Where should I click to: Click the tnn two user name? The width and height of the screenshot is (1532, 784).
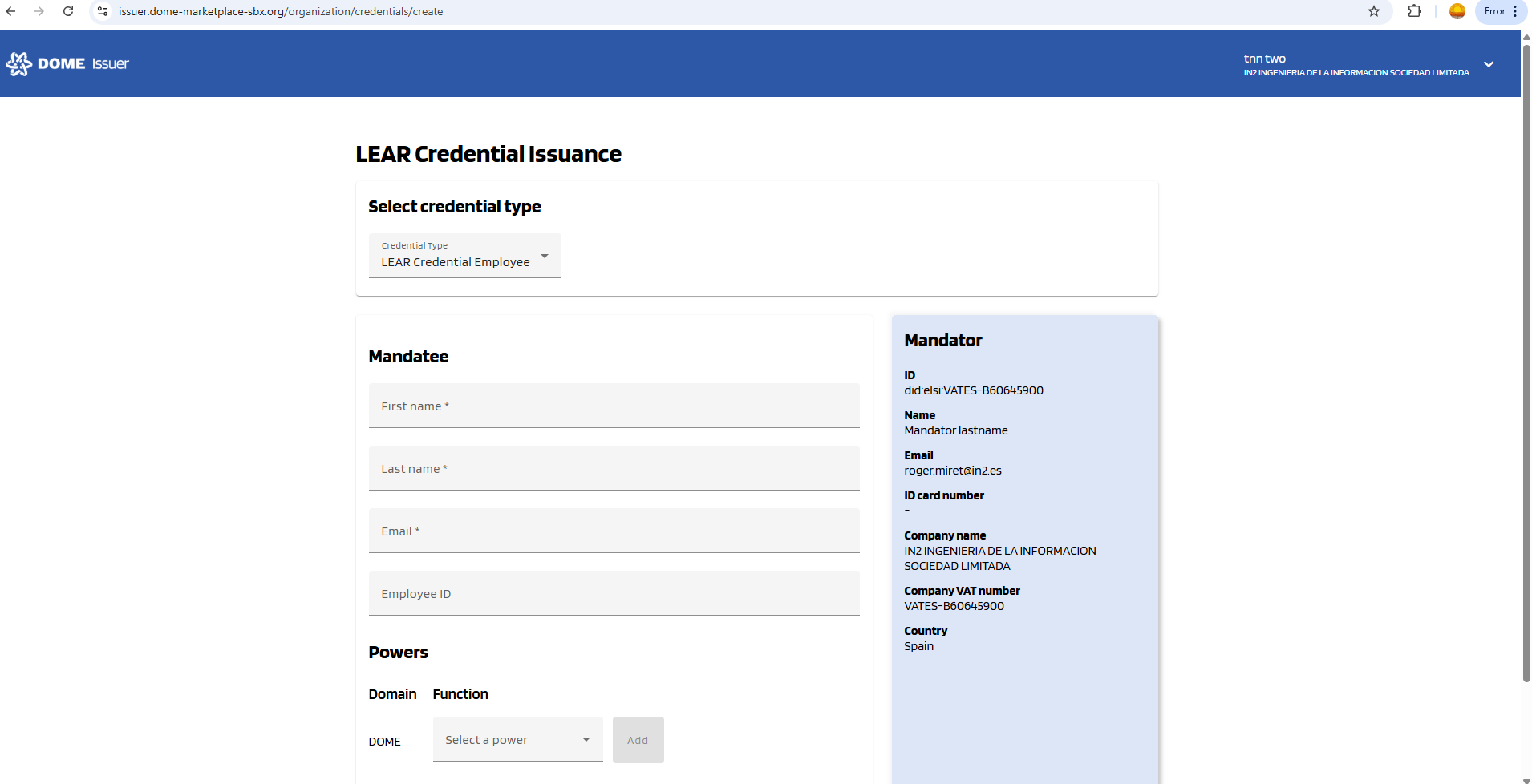click(x=1265, y=59)
